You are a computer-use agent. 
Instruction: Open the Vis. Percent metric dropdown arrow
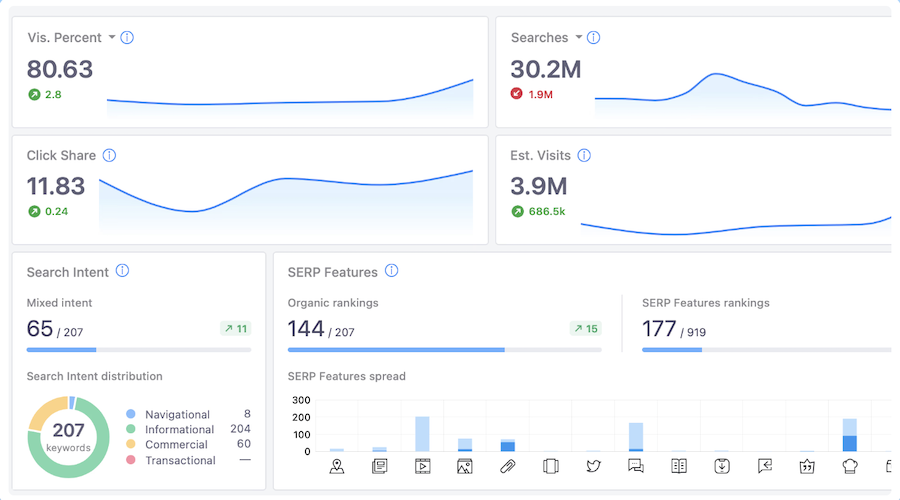click(x=112, y=37)
